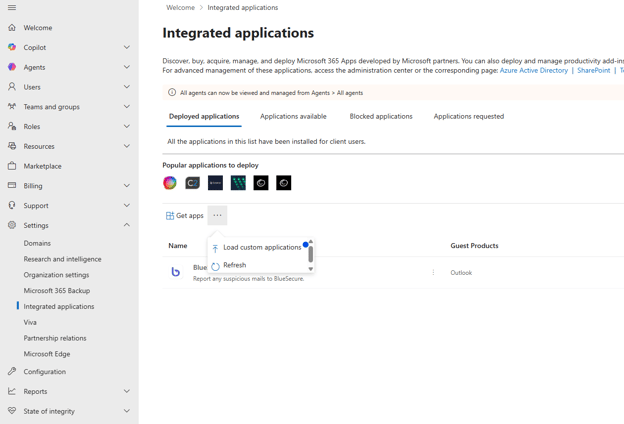624x424 pixels.
Task: Click the Billing card icon
Action: [12, 185]
